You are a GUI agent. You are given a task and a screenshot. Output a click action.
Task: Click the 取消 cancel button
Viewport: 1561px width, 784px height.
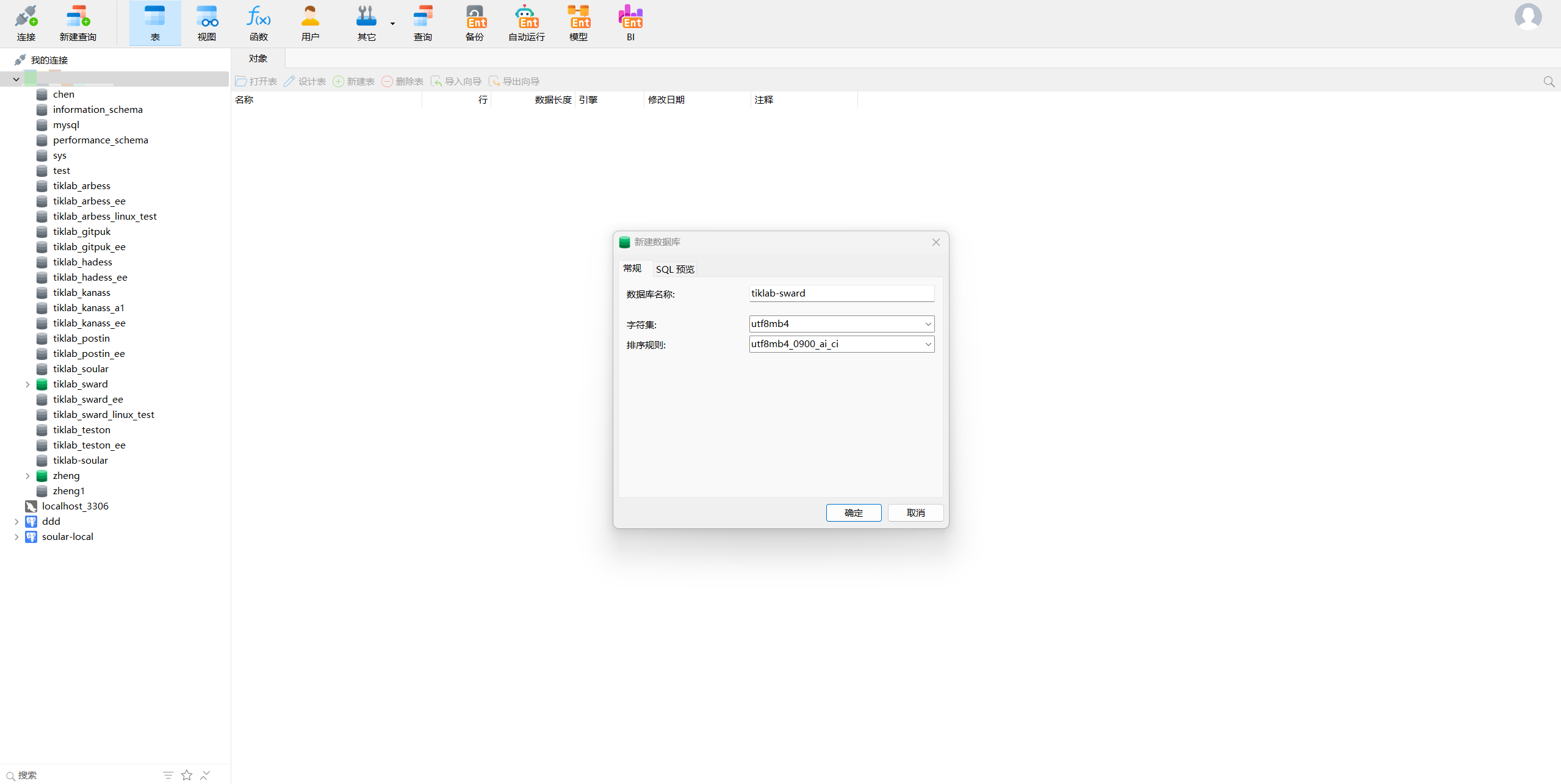coord(915,513)
